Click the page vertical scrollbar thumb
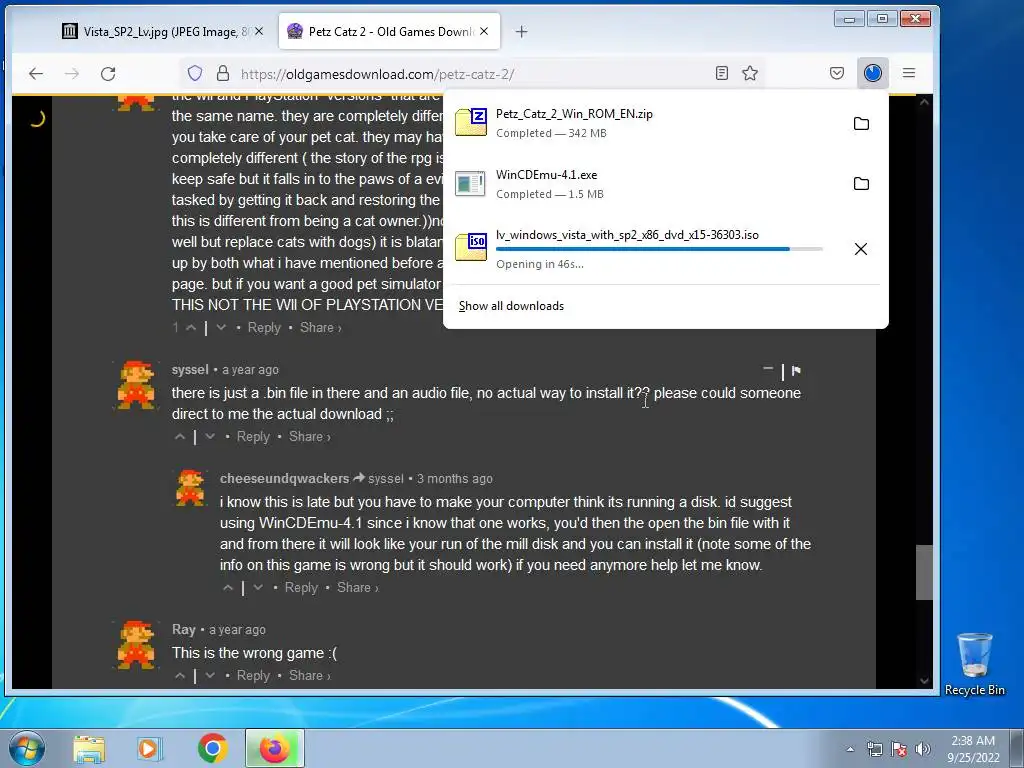The width and height of the screenshot is (1024, 768). point(924,572)
